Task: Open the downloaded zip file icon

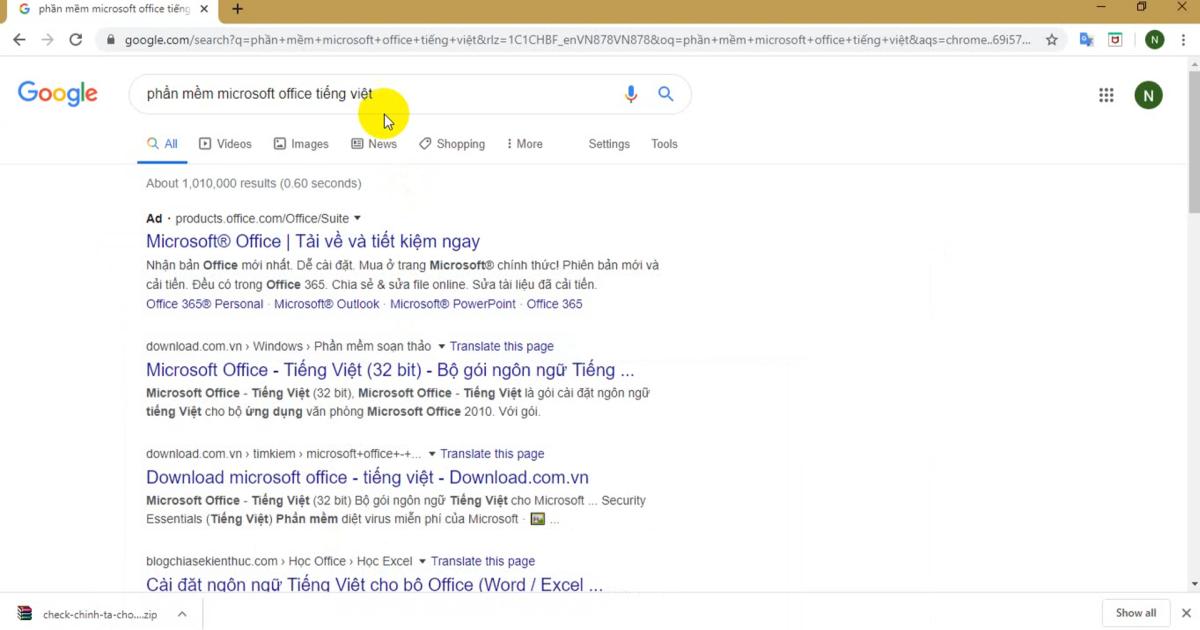Action: [25, 614]
